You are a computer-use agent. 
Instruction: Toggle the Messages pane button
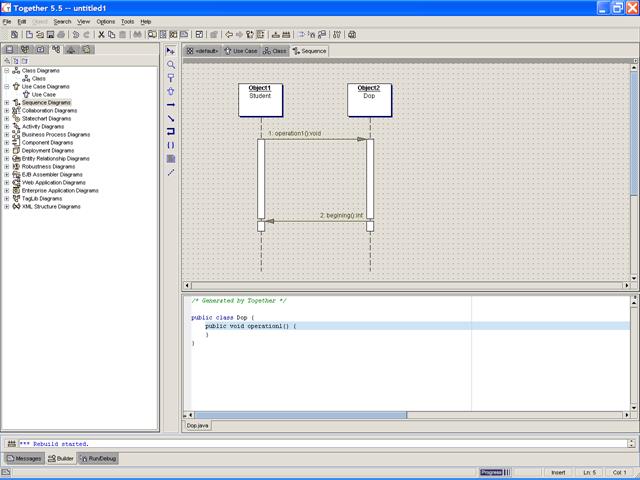(24, 458)
